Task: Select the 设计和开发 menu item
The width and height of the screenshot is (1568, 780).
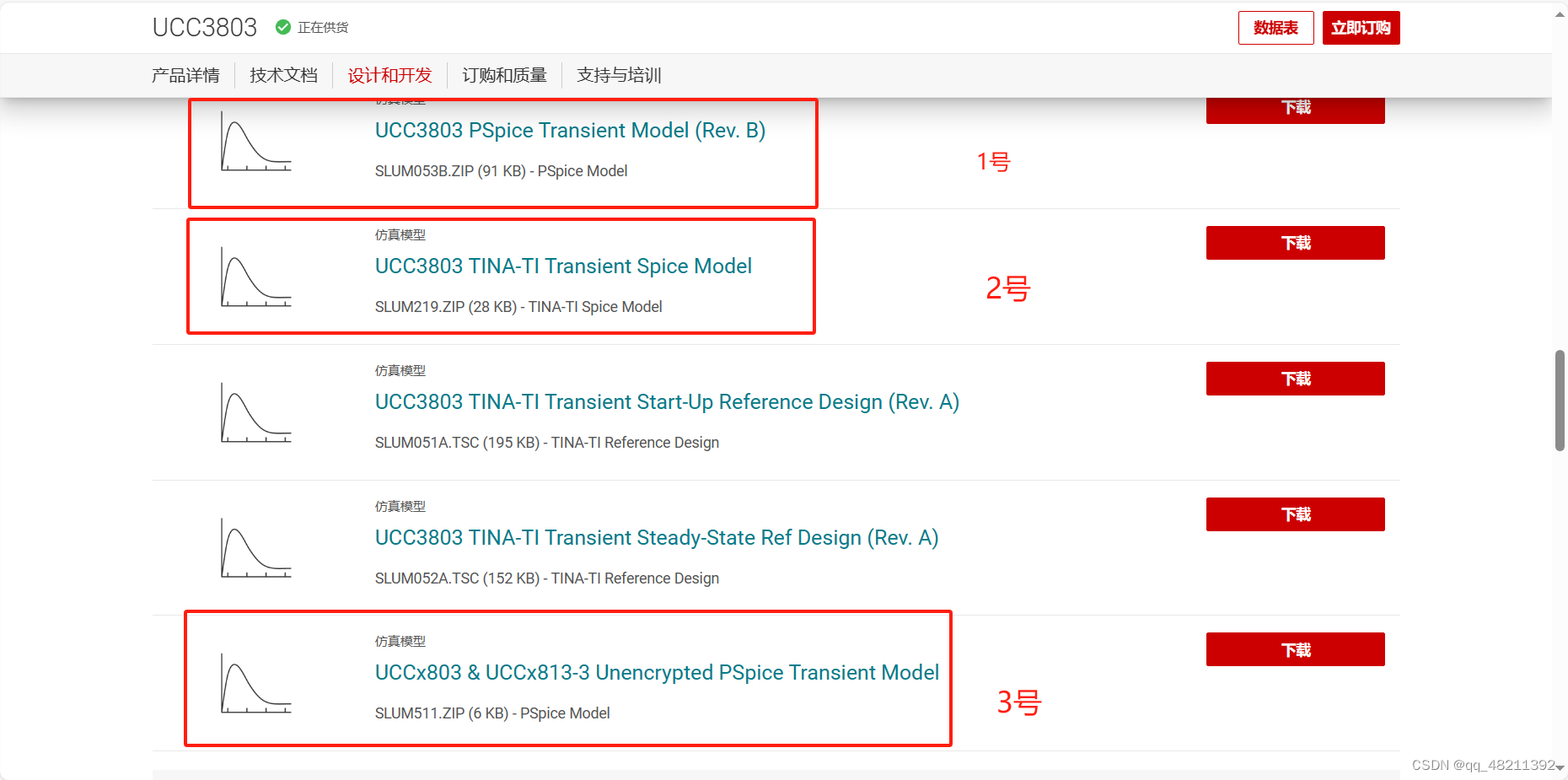Action: (x=389, y=75)
